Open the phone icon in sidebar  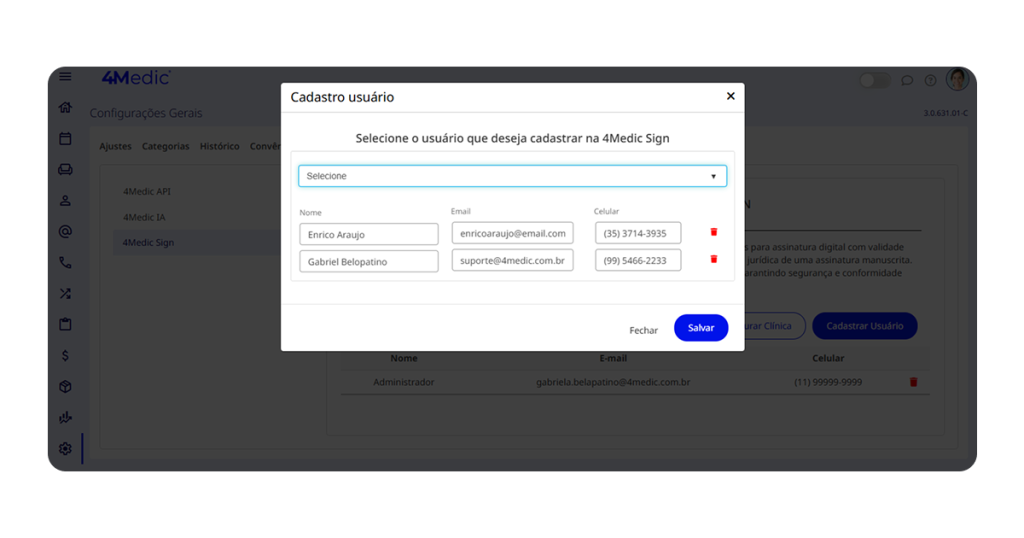[65, 262]
